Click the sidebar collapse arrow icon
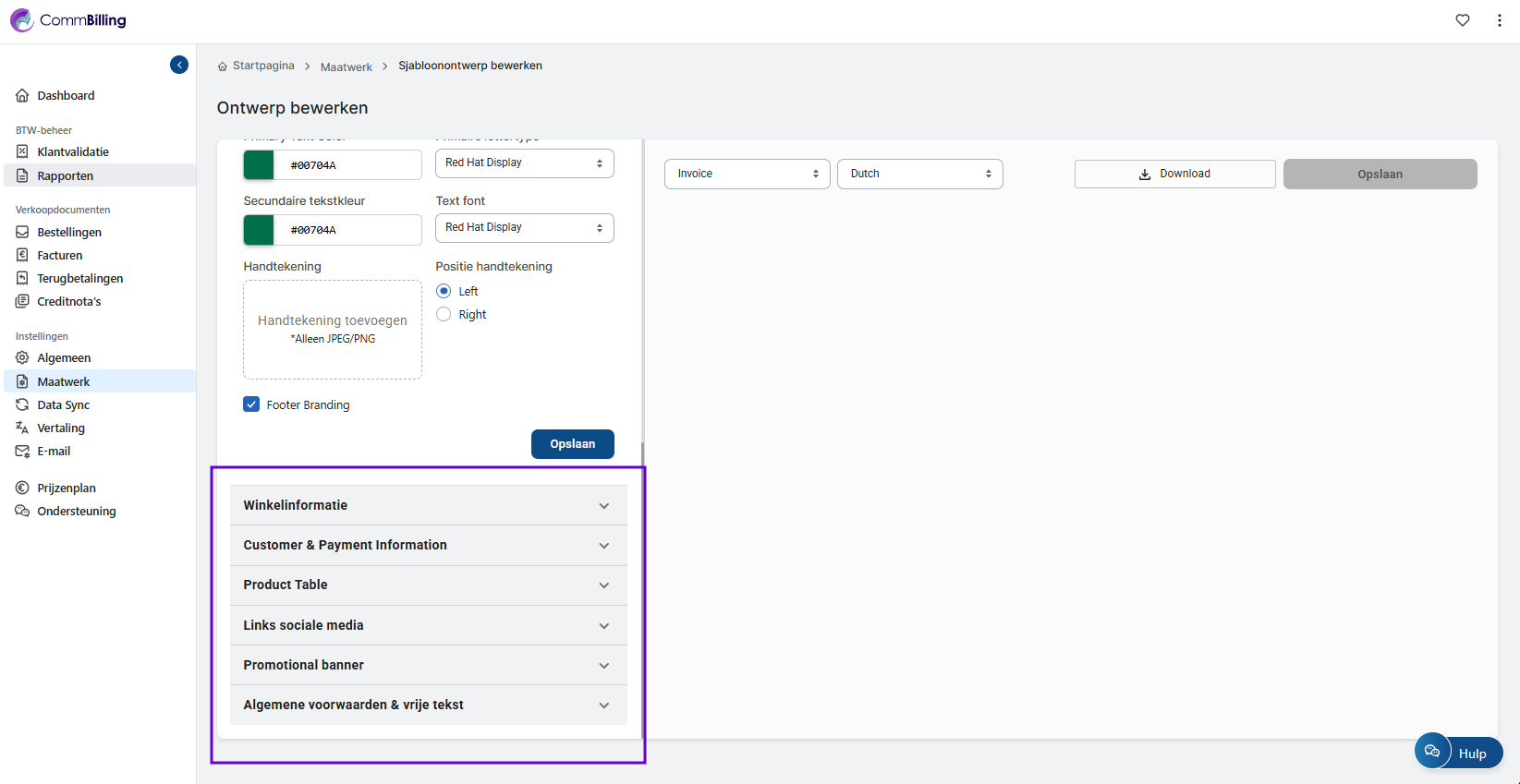The height and width of the screenshot is (784, 1520). click(x=179, y=65)
